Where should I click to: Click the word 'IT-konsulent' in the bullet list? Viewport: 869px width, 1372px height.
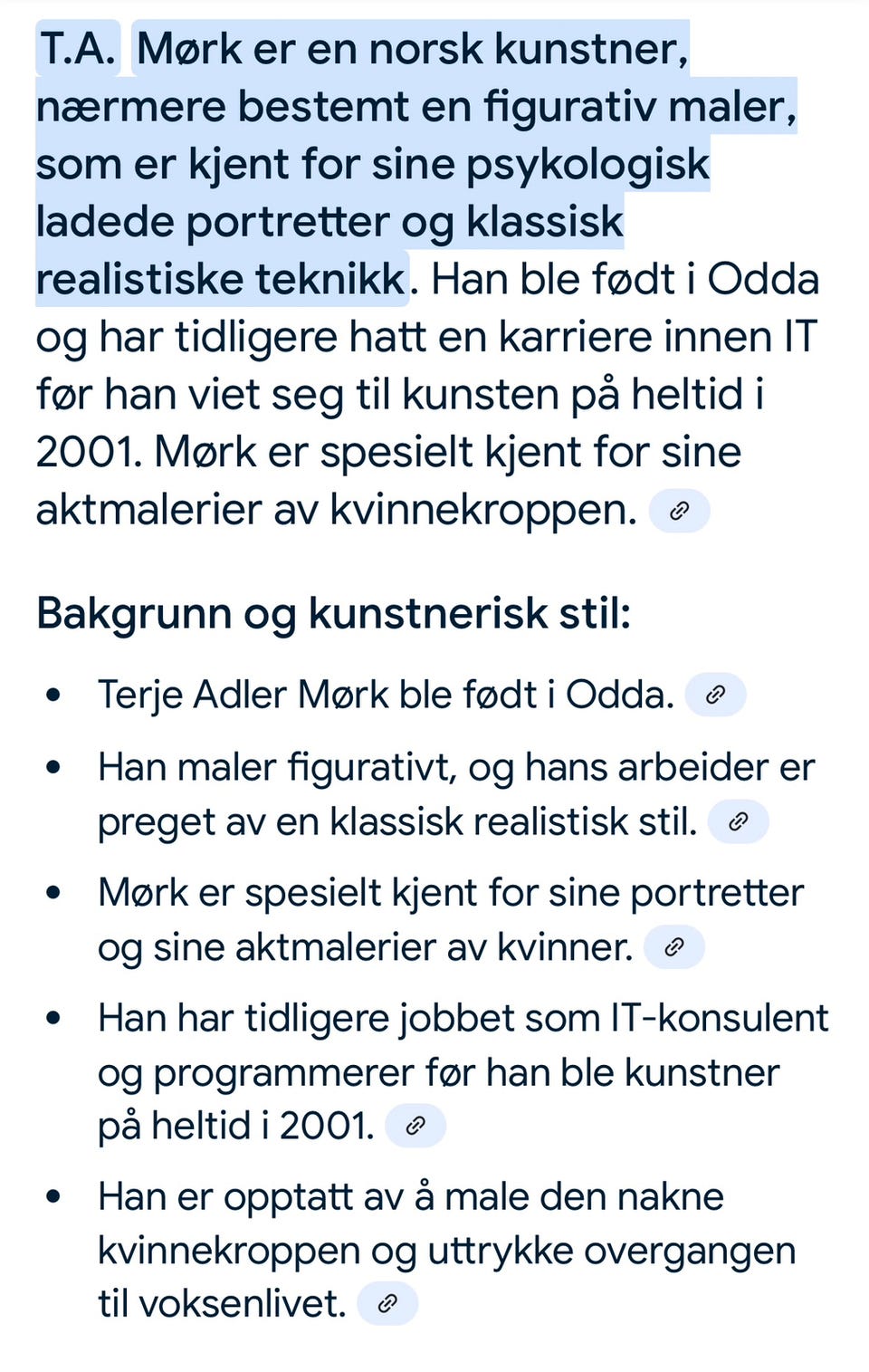pos(720,1018)
